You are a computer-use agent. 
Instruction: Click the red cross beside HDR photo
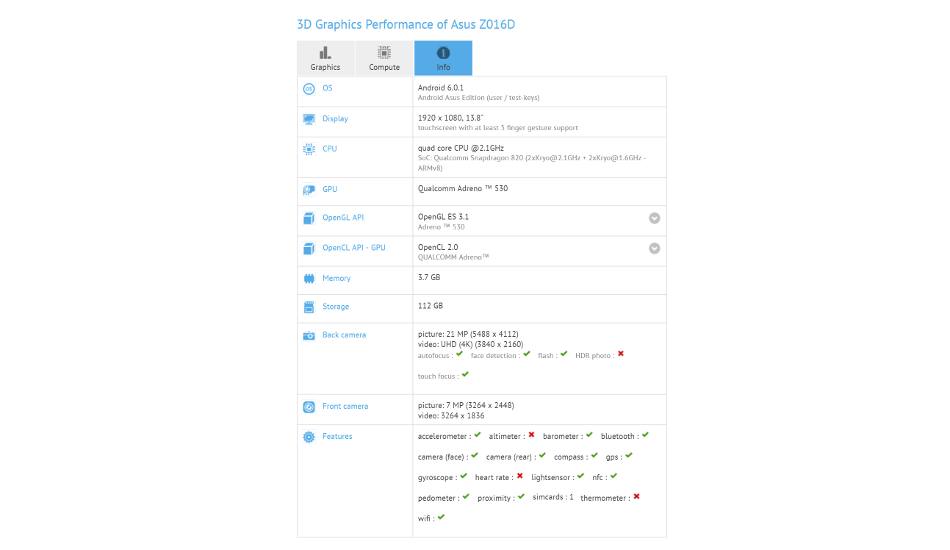tap(620, 354)
